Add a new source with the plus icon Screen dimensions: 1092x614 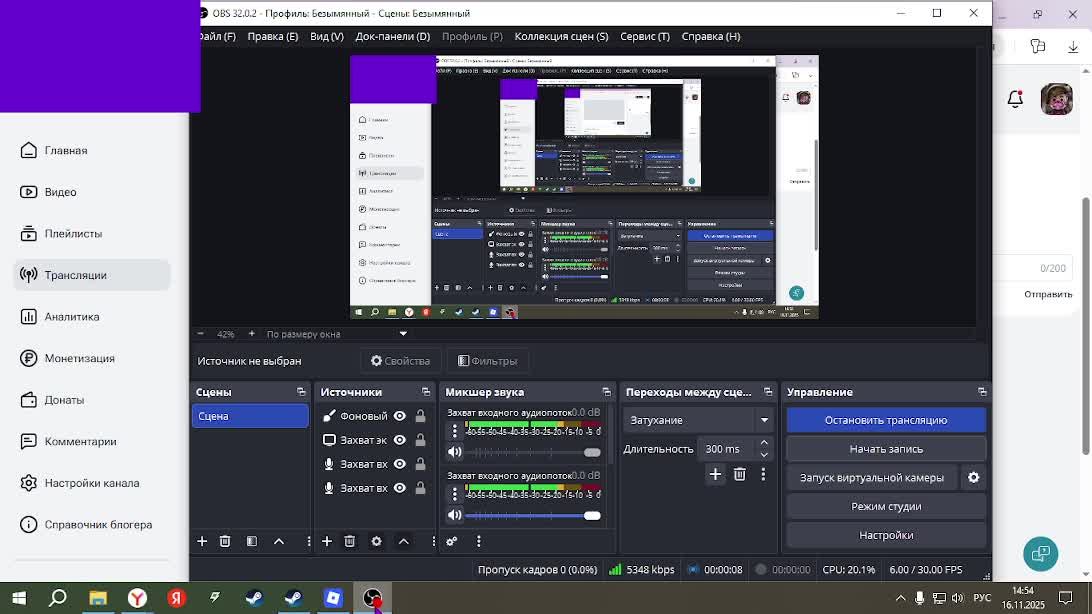(327, 541)
